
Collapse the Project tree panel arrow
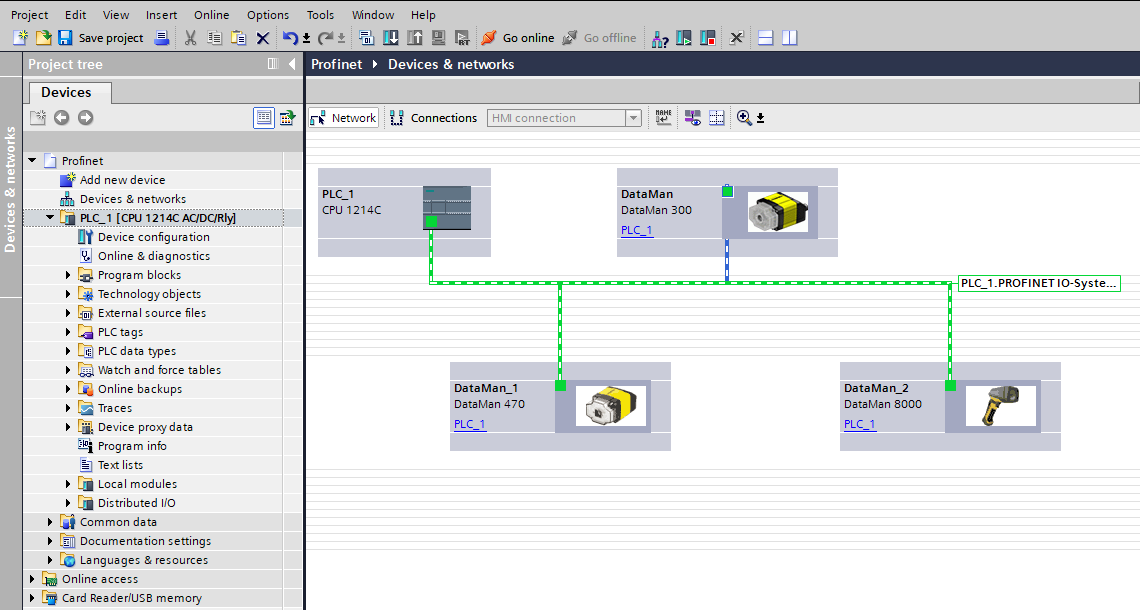tap(292, 64)
